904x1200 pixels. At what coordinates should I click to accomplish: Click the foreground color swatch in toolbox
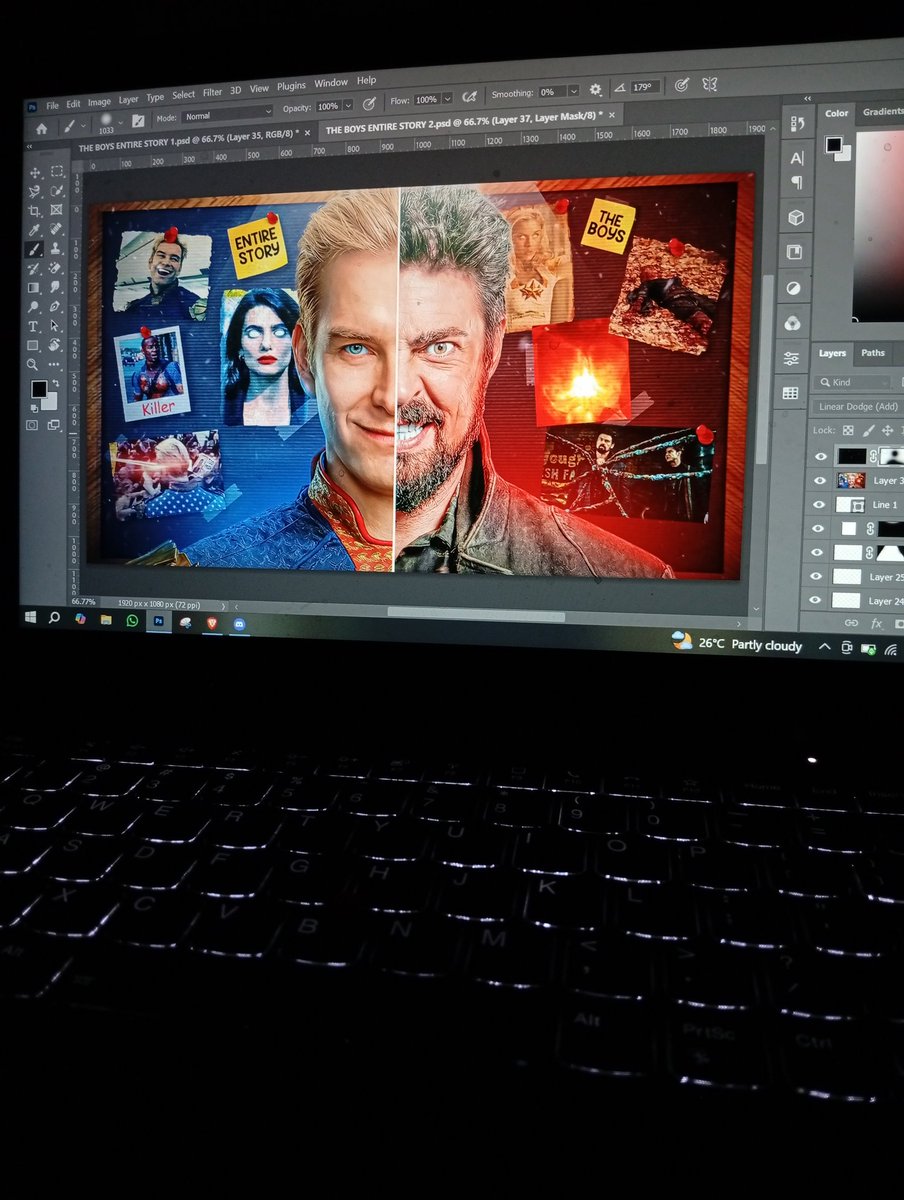pyautogui.click(x=39, y=390)
